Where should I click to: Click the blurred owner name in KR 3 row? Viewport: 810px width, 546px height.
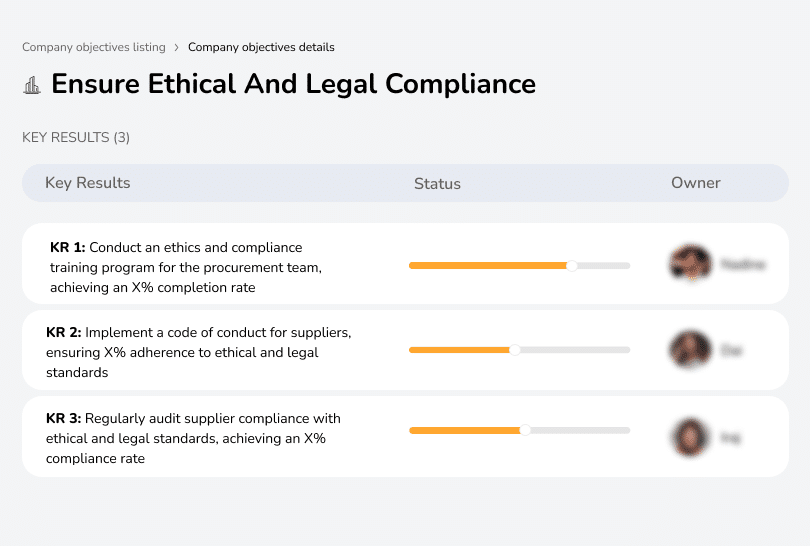(730, 438)
